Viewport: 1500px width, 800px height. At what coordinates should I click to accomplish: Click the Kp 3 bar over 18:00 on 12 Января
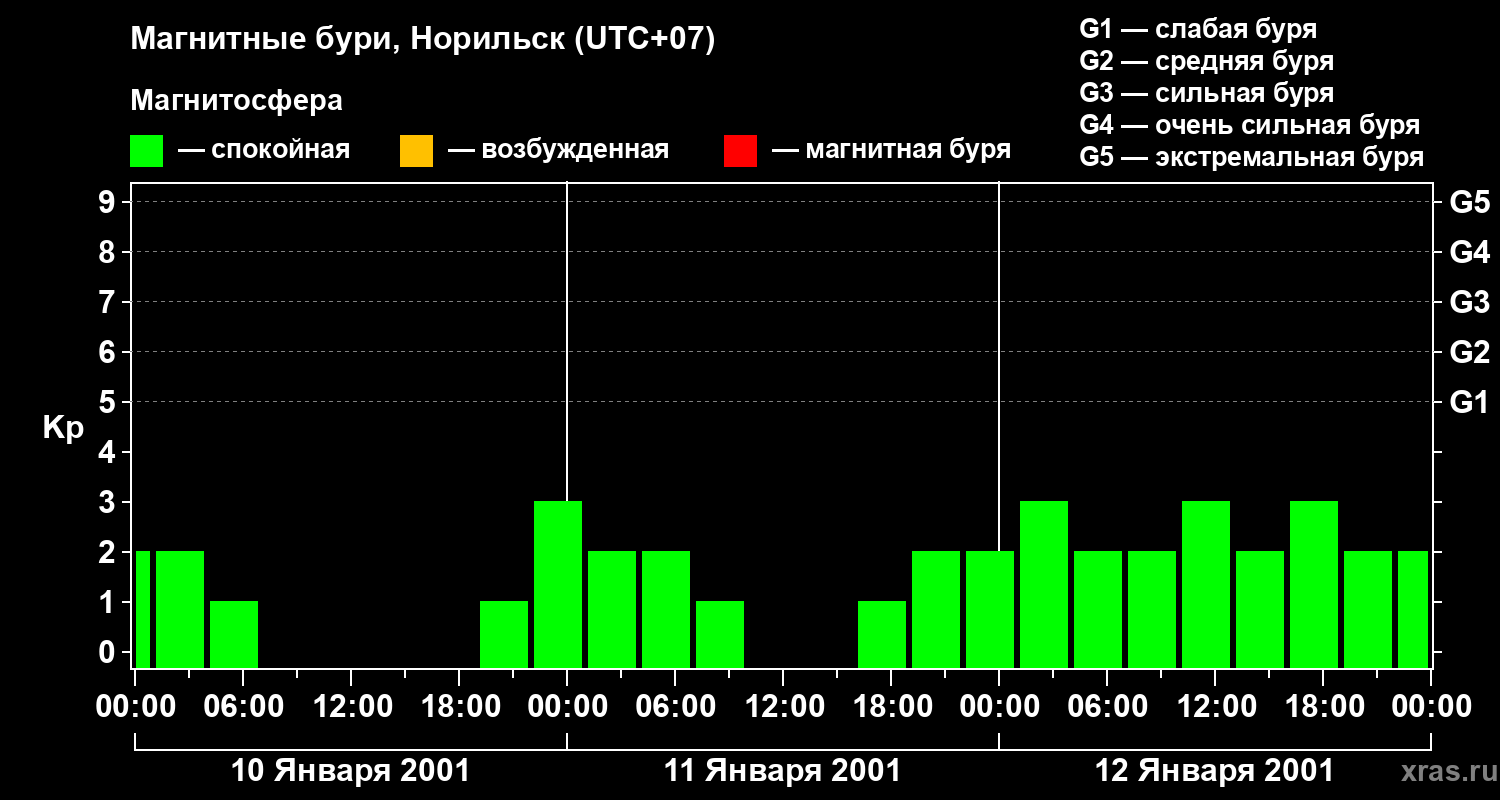pyautogui.click(x=1314, y=584)
